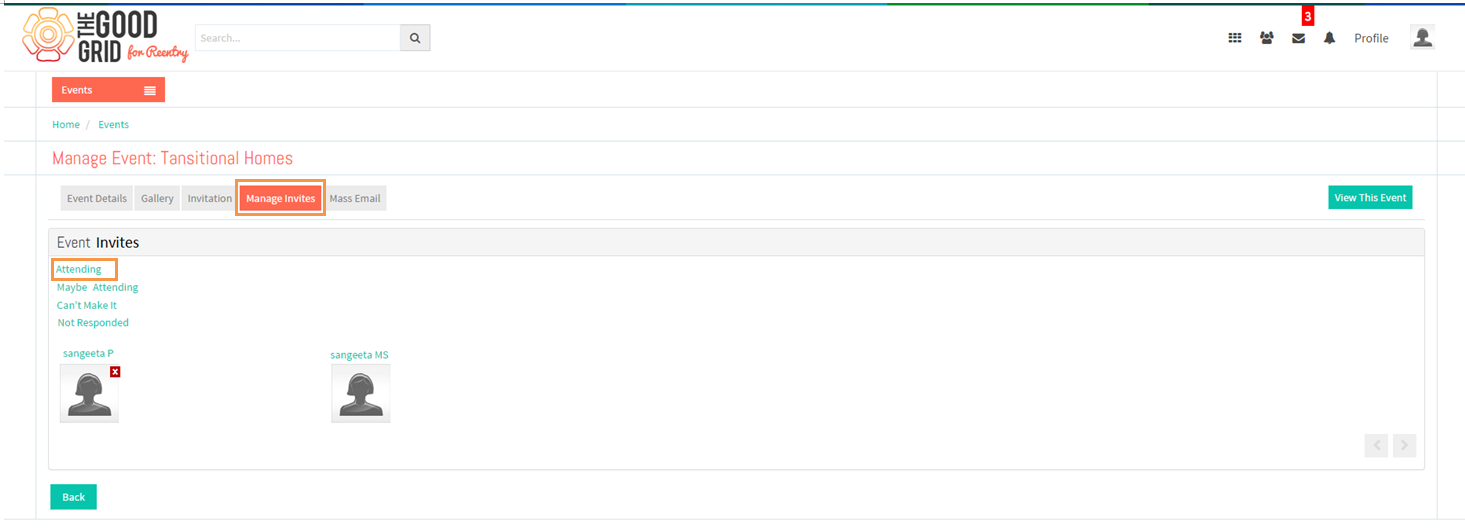Click the View This Event button
The width and height of the screenshot is (1465, 531).
point(1370,197)
